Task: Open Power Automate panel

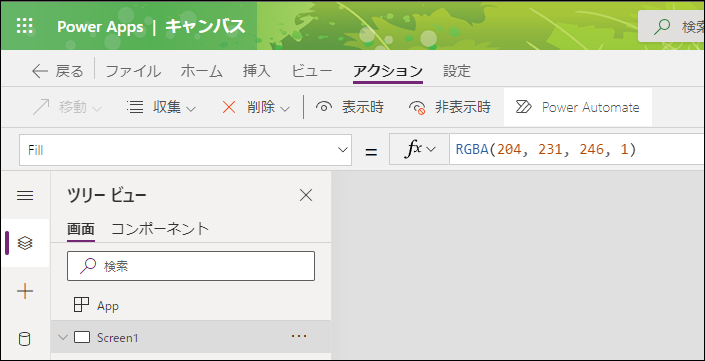Action: tap(577, 107)
